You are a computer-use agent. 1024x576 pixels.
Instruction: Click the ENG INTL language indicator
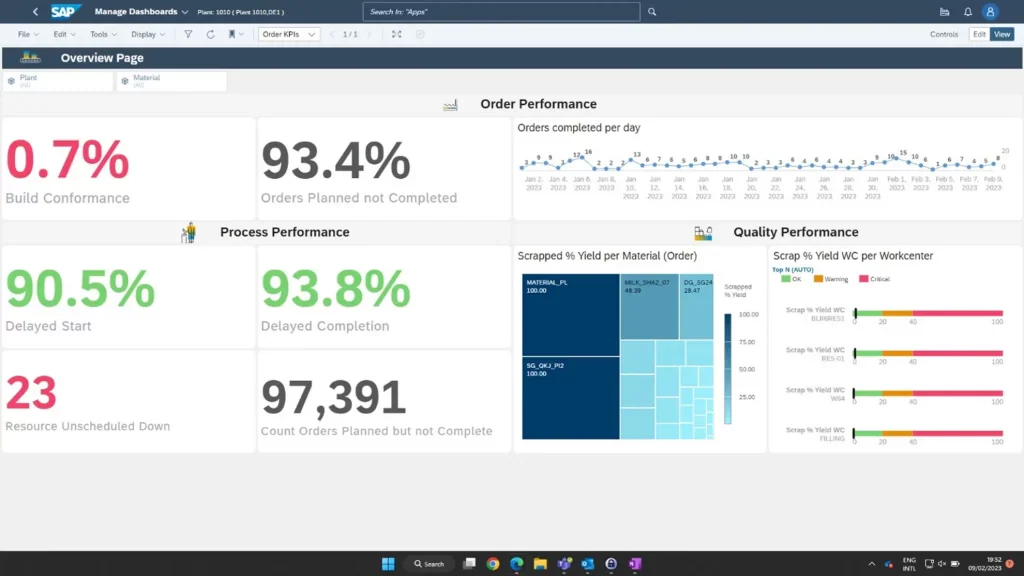[909, 564]
